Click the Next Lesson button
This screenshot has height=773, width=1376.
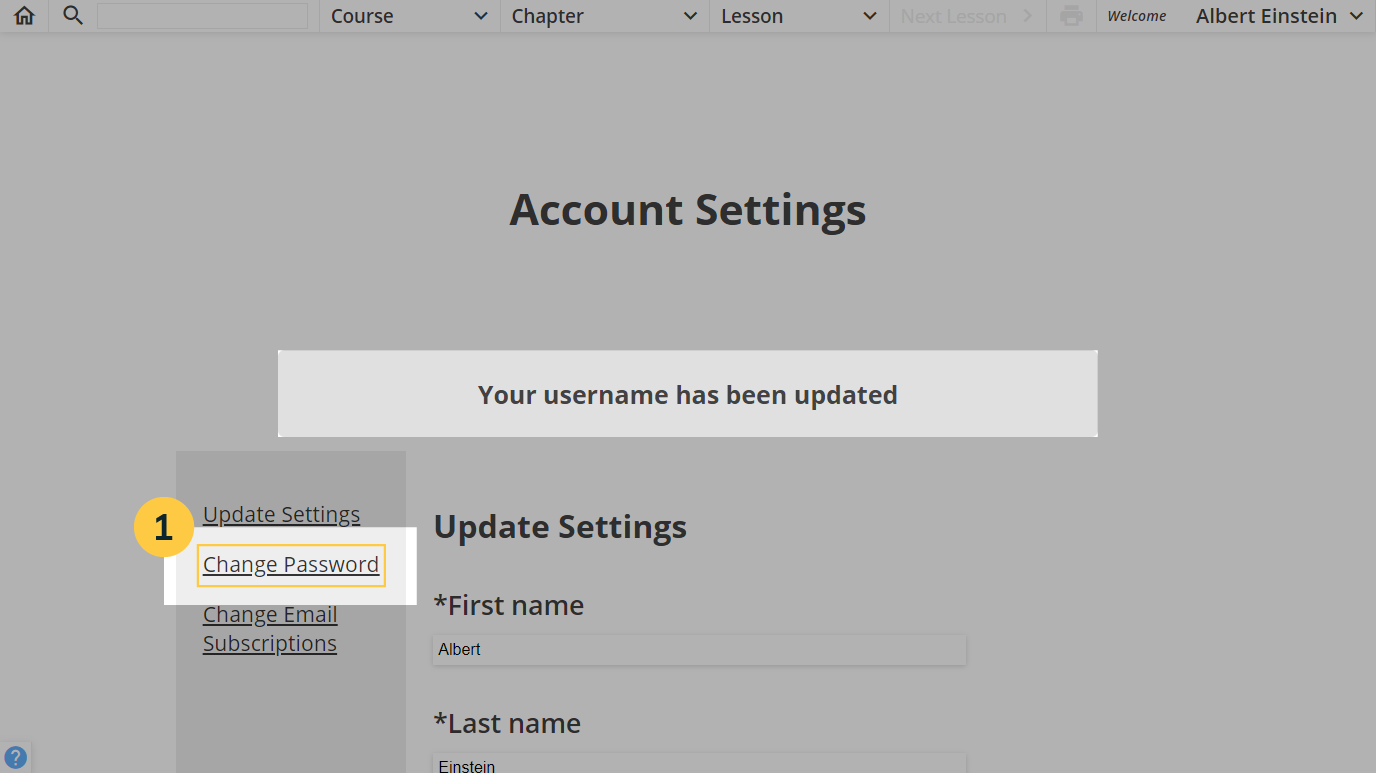(x=953, y=16)
